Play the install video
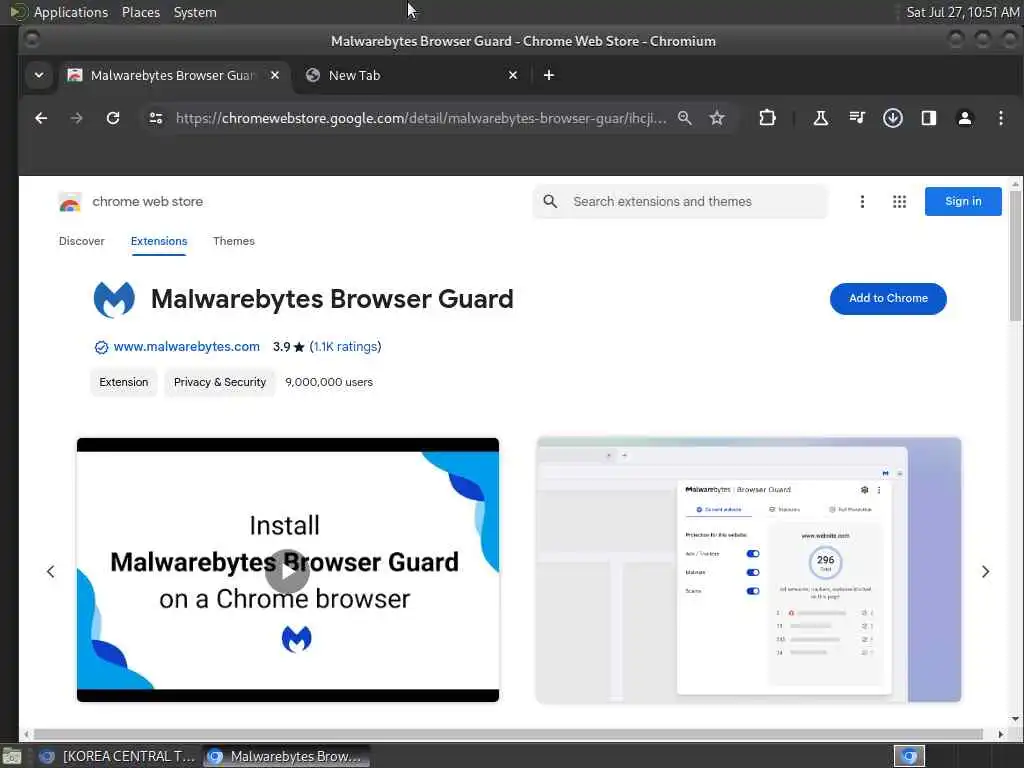The height and width of the screenshot is (768, 1024). [x=287, y=571]
